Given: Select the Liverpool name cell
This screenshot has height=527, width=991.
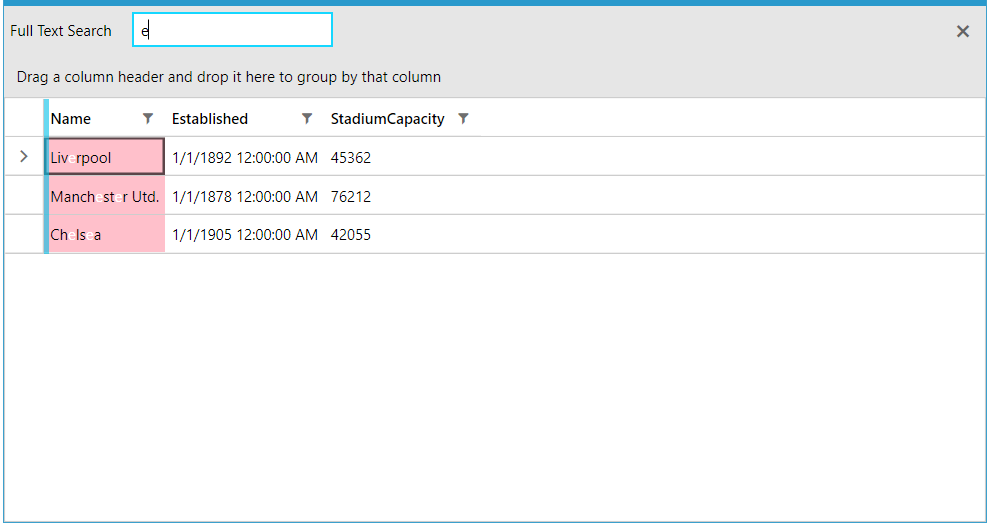Looking at the screenshot, I should click(106, 157).
